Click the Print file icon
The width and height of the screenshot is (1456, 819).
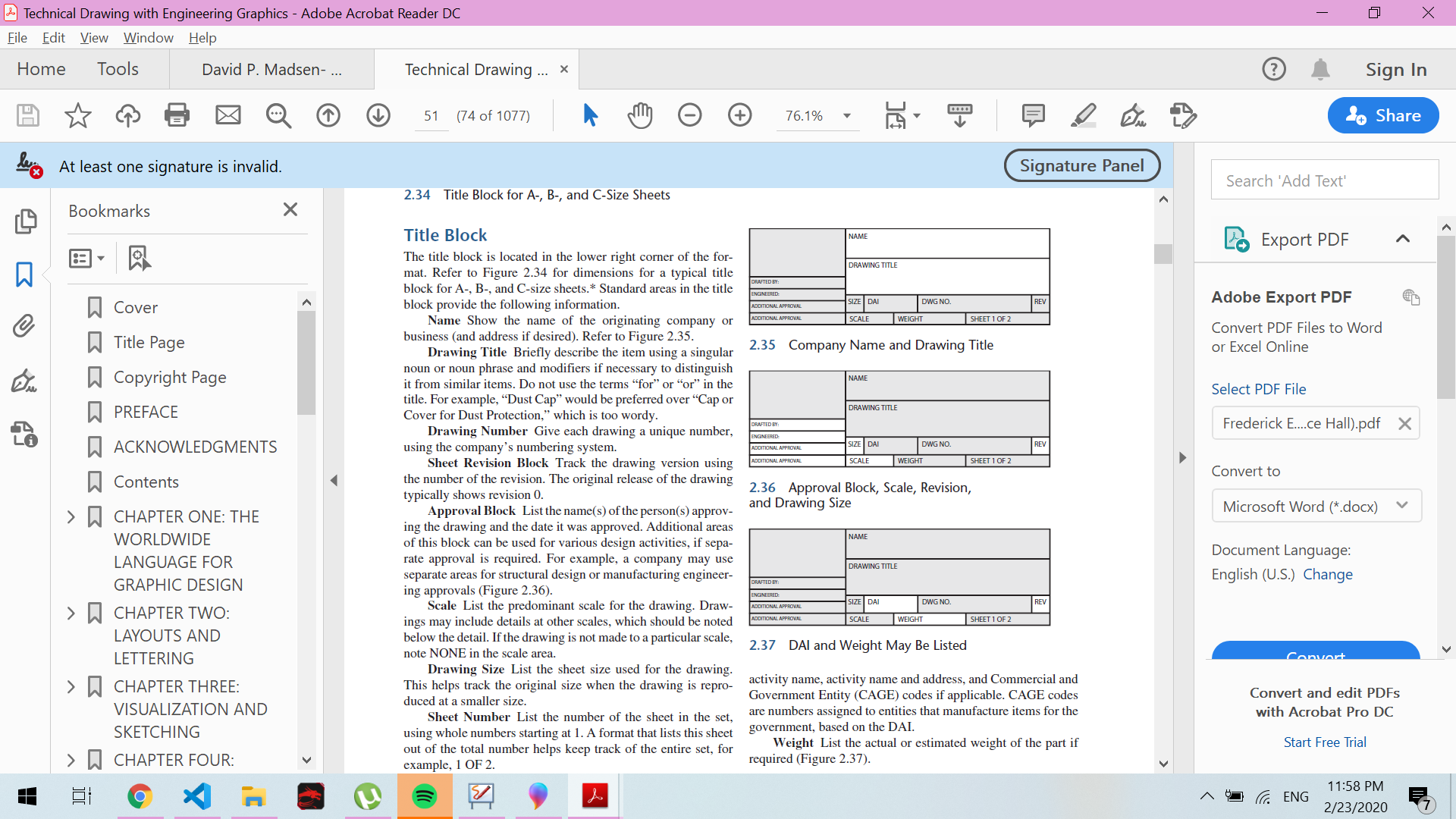(x=177, y=115)
